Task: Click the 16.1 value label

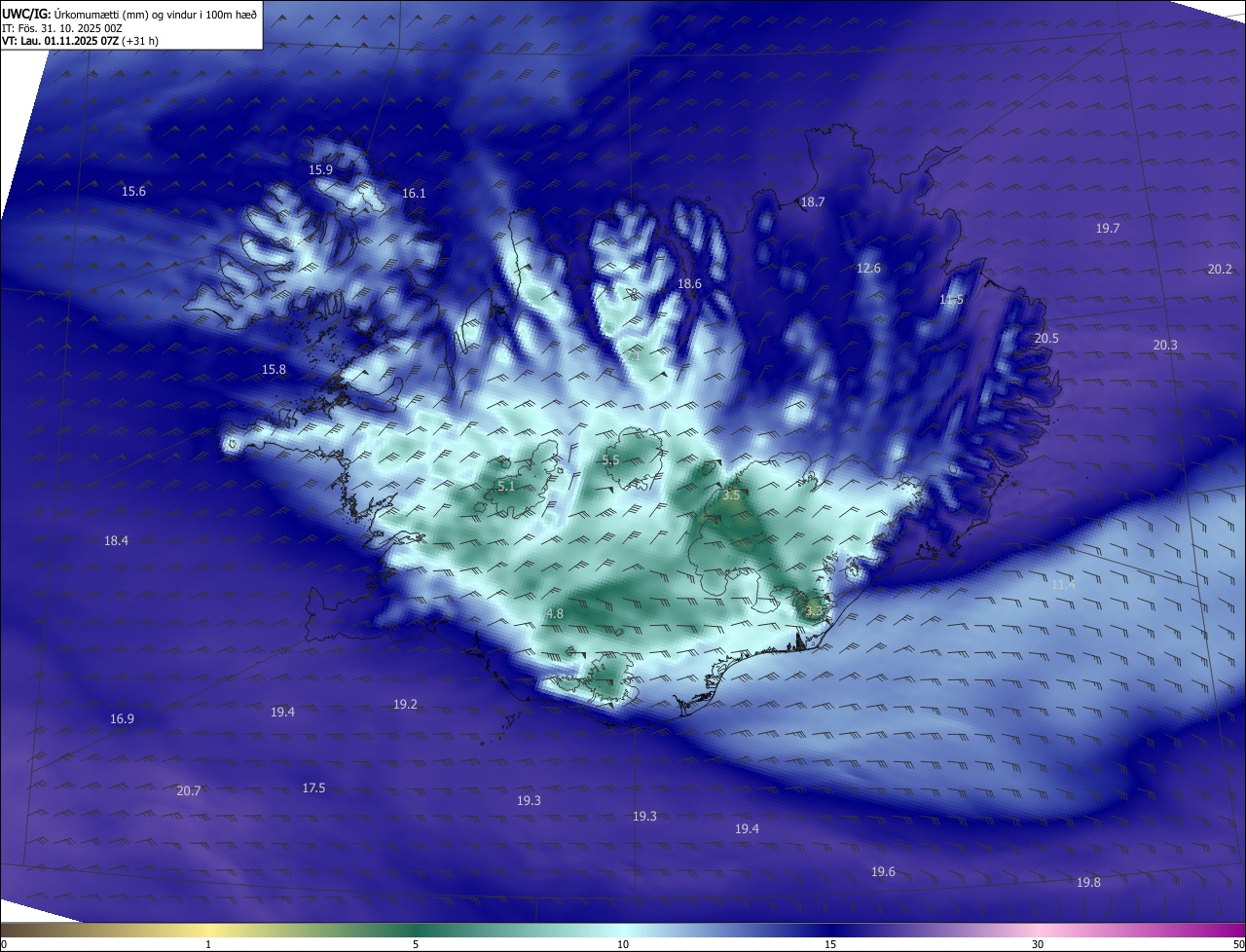Action: click(414, 194)
